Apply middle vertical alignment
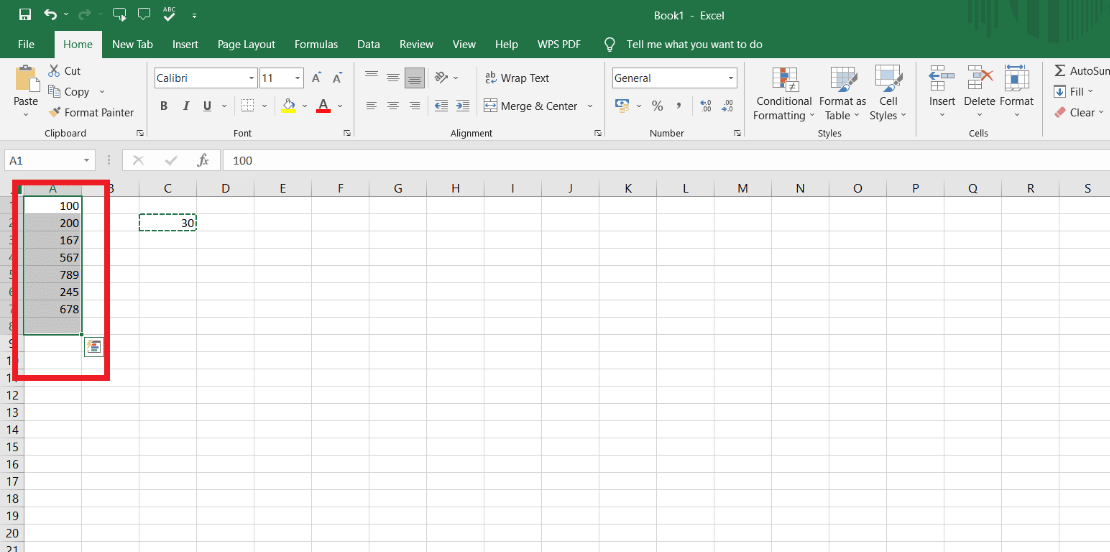The image size is (1110, 552). 393,78
